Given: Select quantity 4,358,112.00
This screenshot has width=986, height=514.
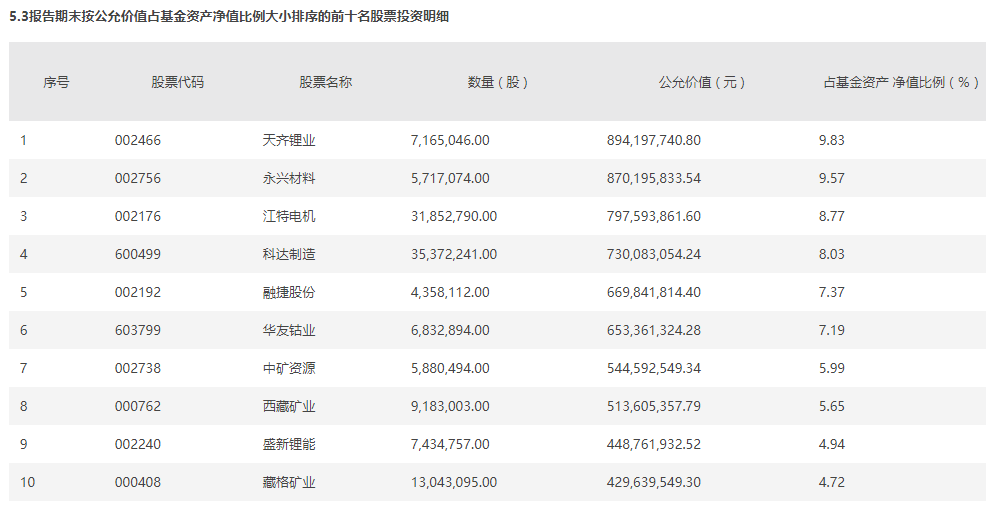Looking at the screenshot, I should click(450, 293).
